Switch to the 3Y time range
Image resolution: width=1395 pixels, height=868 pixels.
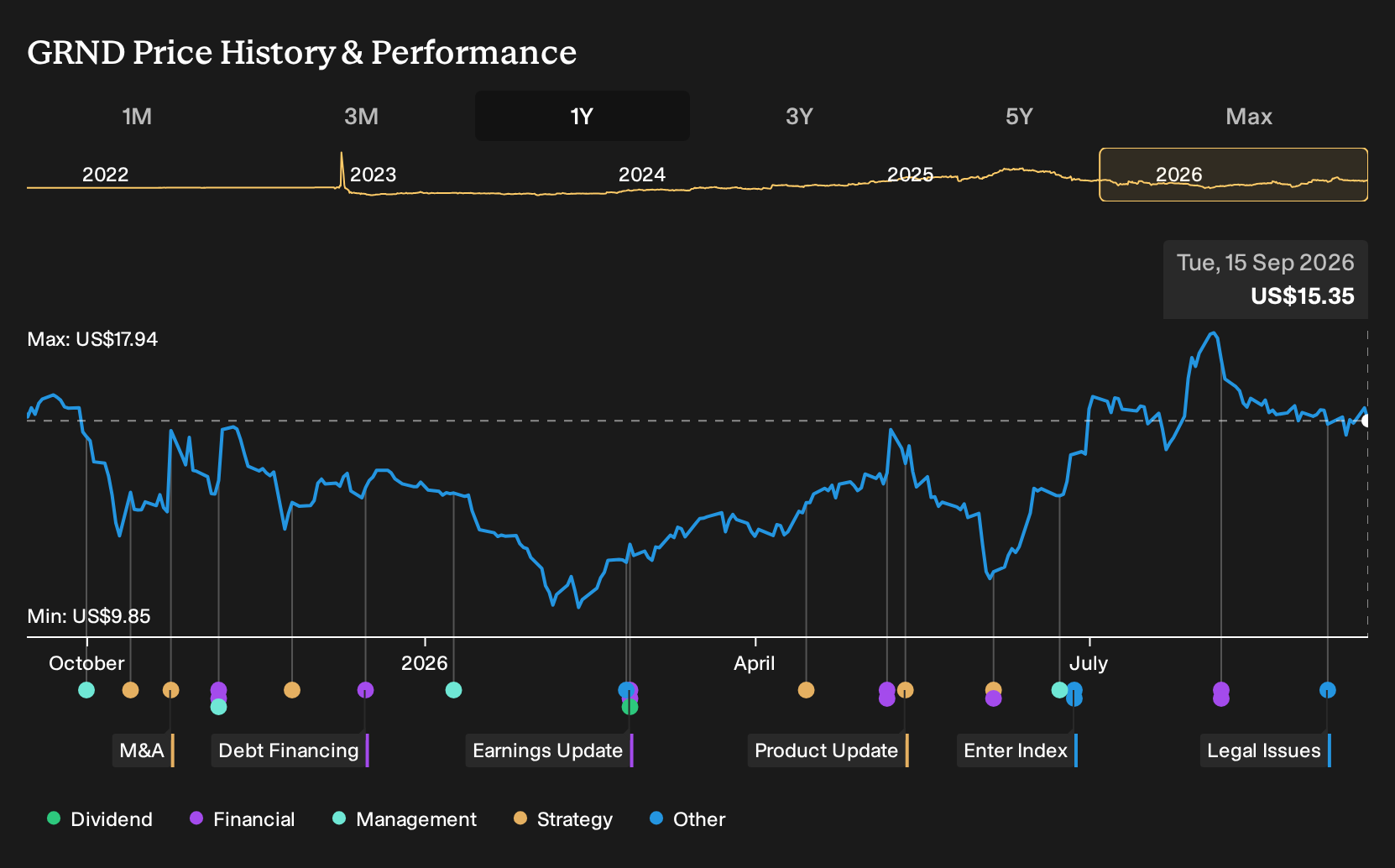tap(799, 116)
